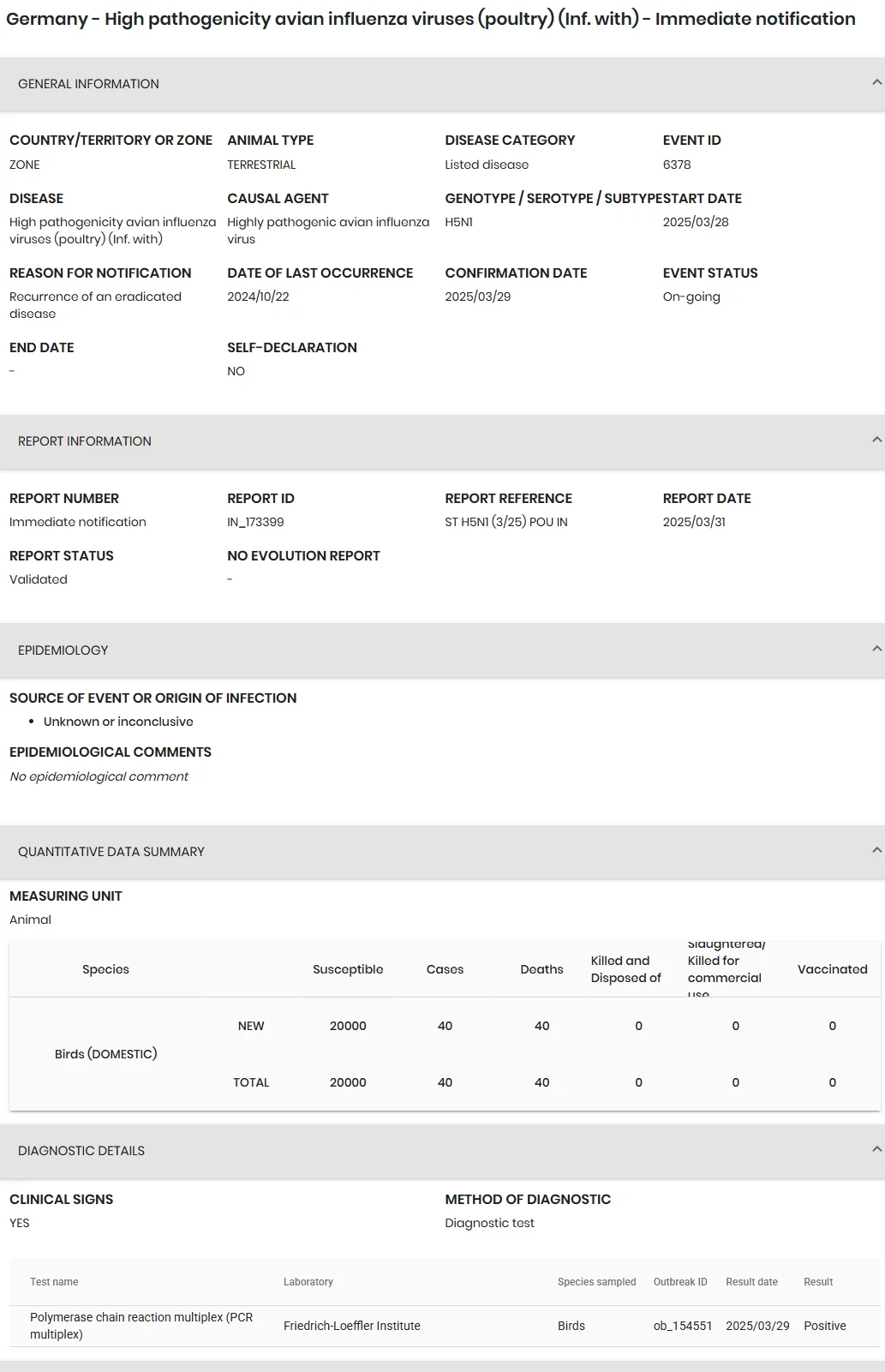Click the 'Species sampled' column header
Screen dimensions: 885x1372
click(597, 1282)
